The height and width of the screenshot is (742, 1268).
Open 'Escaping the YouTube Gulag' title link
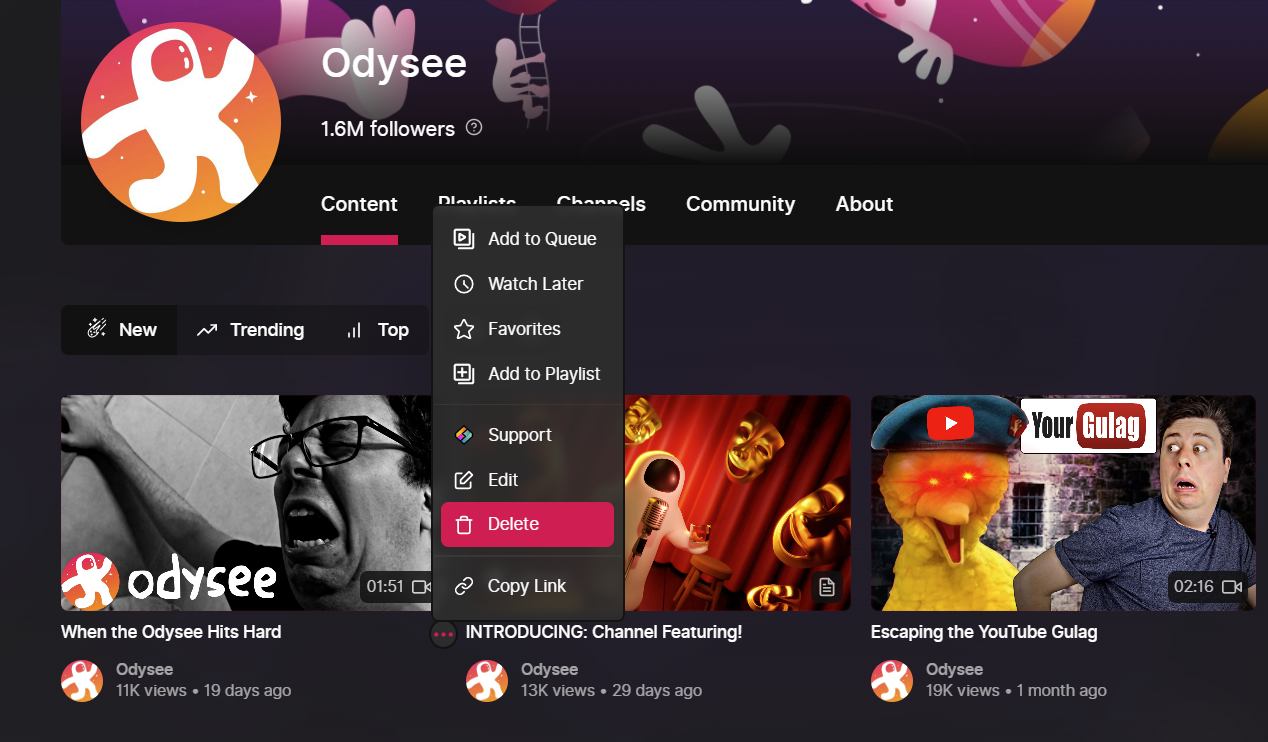pos(984,632)
